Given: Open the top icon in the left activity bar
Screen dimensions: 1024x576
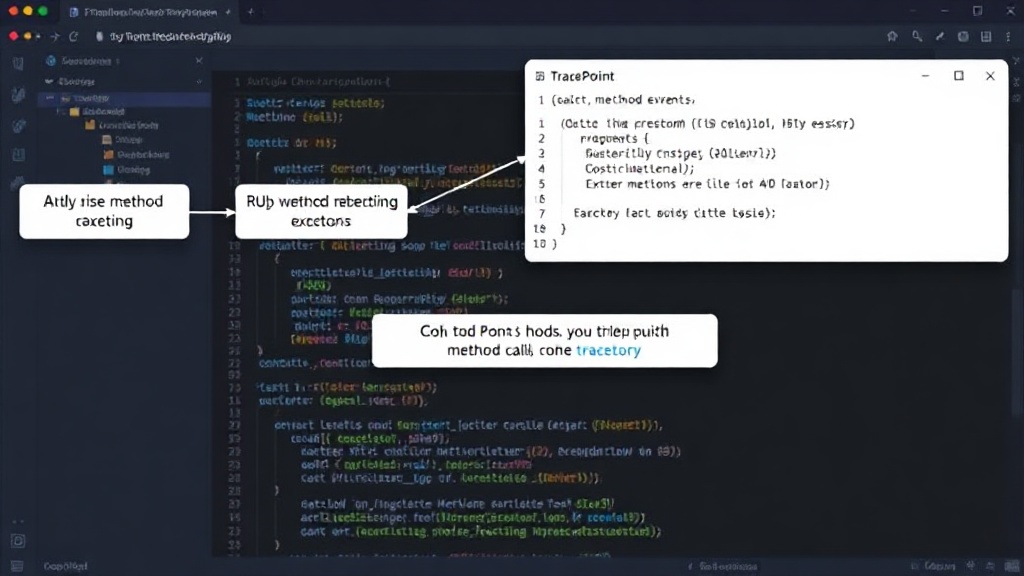Looking at the screenshot, I should pos(18,63).
